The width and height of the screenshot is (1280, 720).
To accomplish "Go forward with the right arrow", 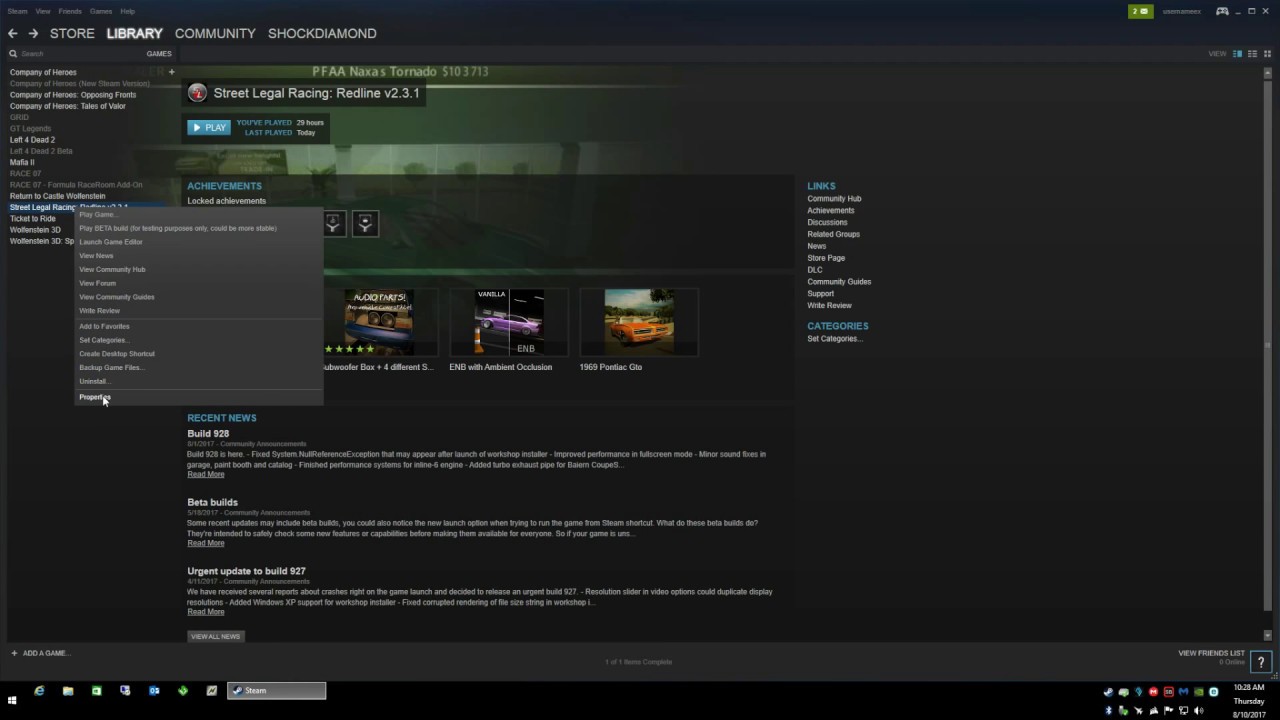I will pyautogui.click(x=33, y=33).
